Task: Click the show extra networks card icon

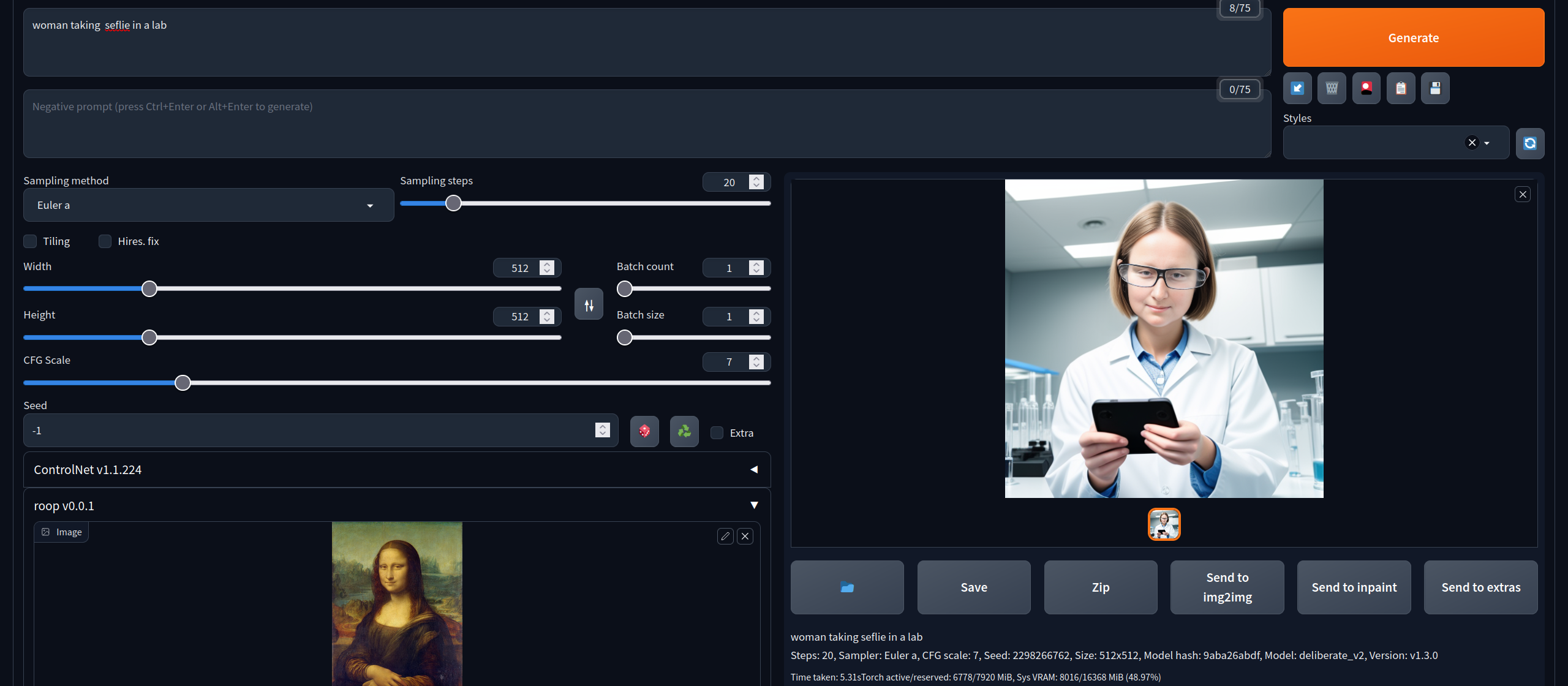Action: coord(1366,88)
